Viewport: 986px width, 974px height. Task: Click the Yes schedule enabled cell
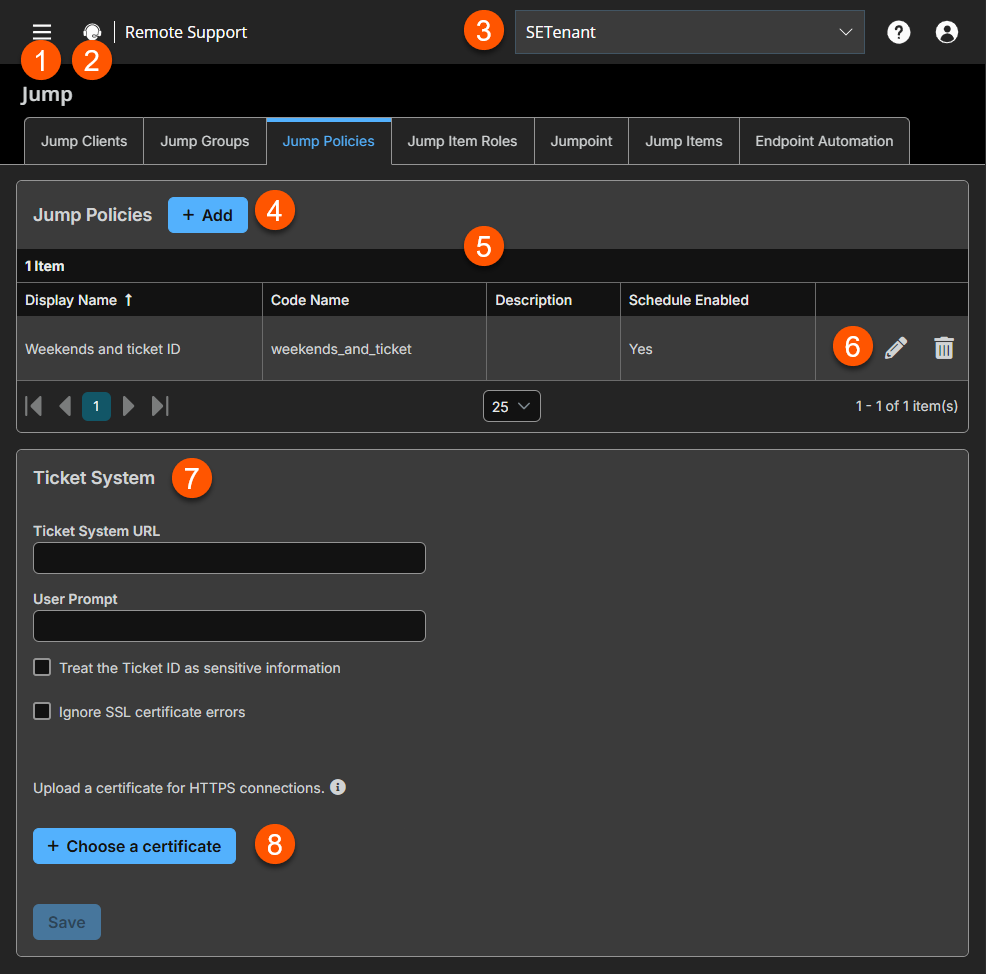pyautogui.click(x=717, y=349)
